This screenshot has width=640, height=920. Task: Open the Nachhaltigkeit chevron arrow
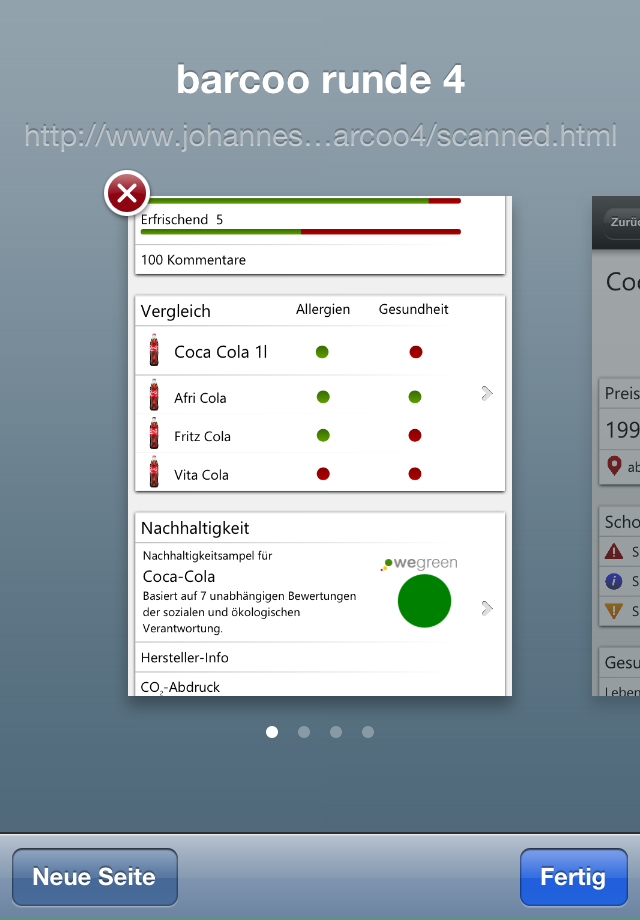click(x=487, y=608)
